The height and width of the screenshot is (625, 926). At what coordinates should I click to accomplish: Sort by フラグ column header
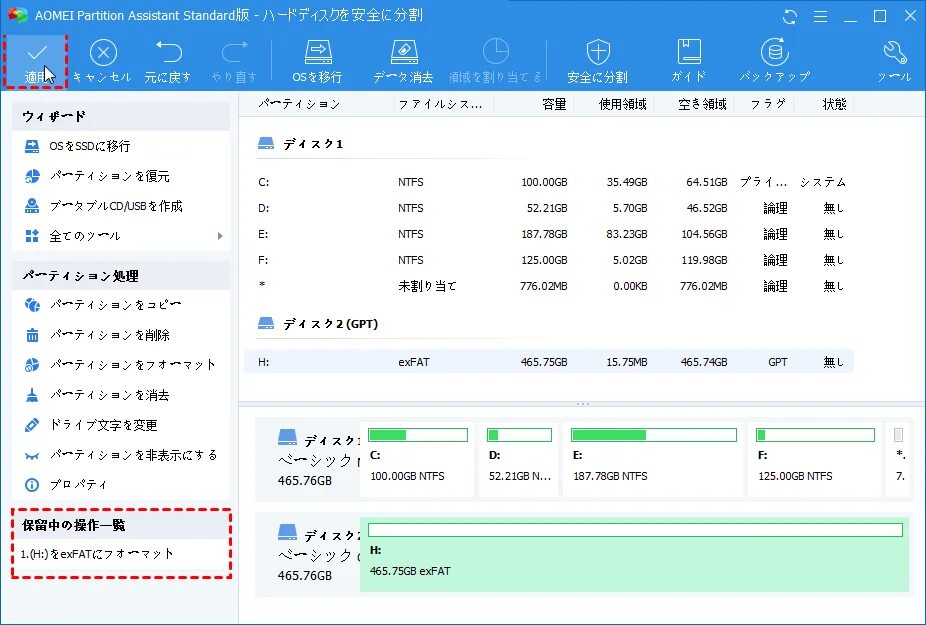pos(768,105)
